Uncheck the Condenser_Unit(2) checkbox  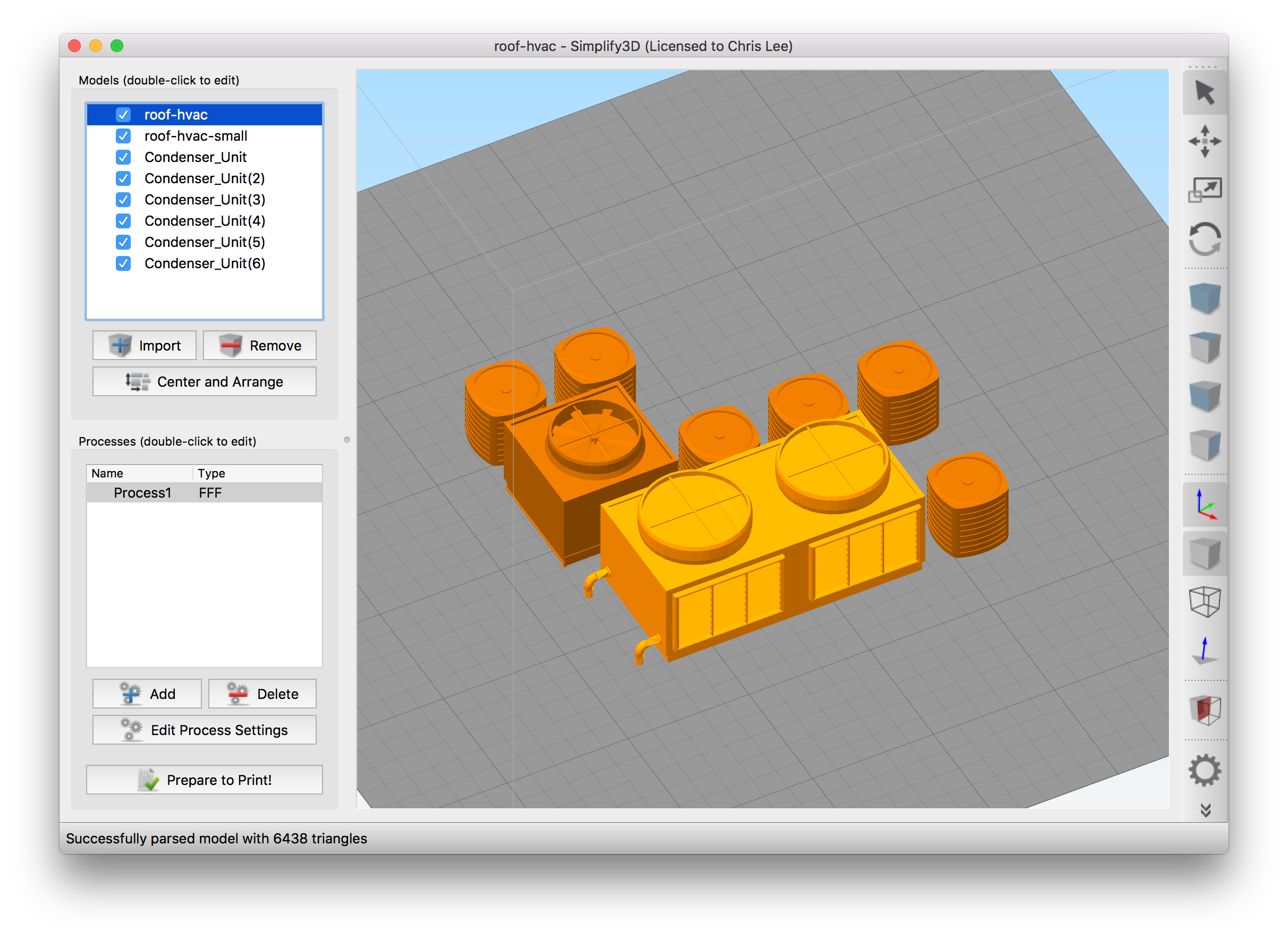click(123, 178)
